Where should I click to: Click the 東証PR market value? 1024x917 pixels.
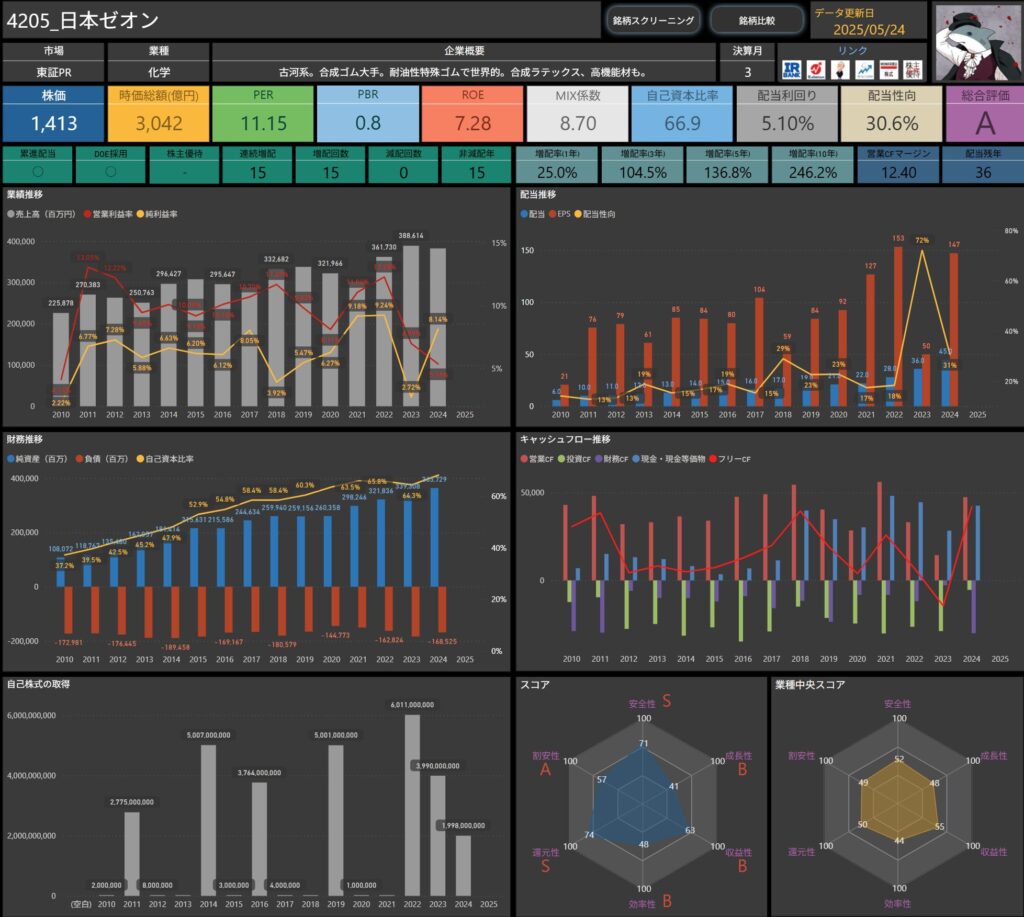54,72
